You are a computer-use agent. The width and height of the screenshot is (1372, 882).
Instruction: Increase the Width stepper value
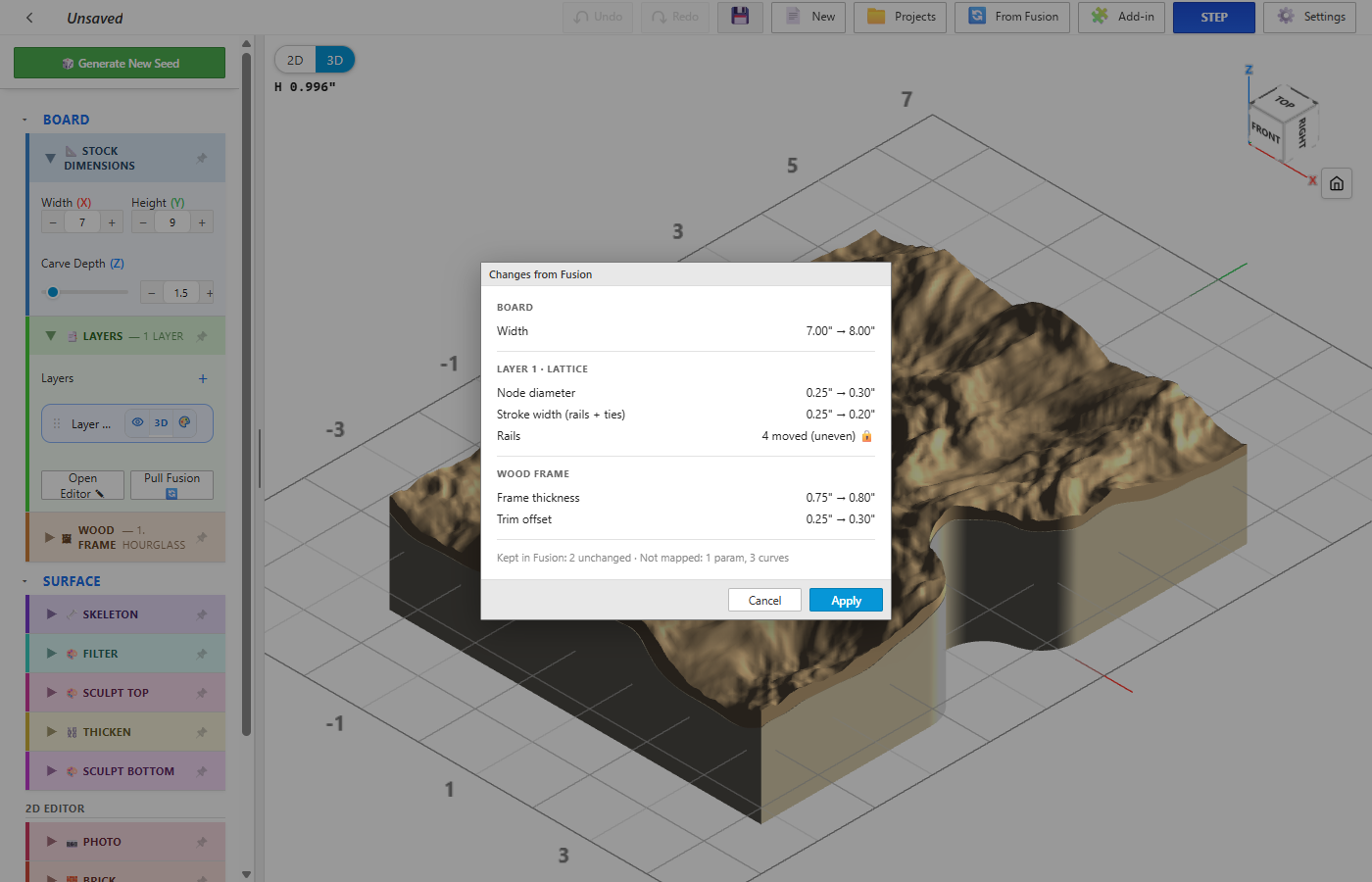tap(112, 222)
